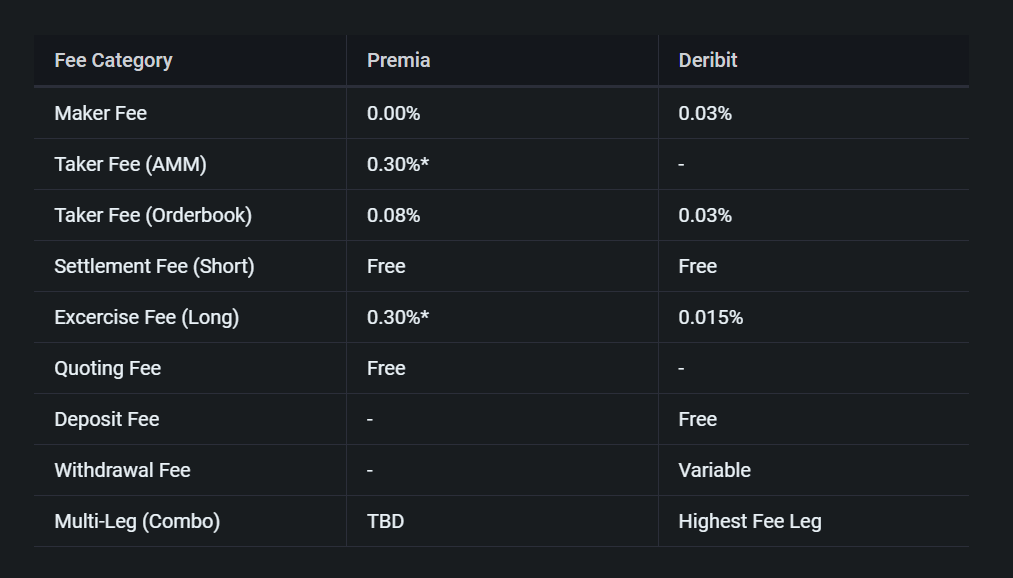
Task: Select the Settlement Fee (Short) label
Action: [154, 266]
